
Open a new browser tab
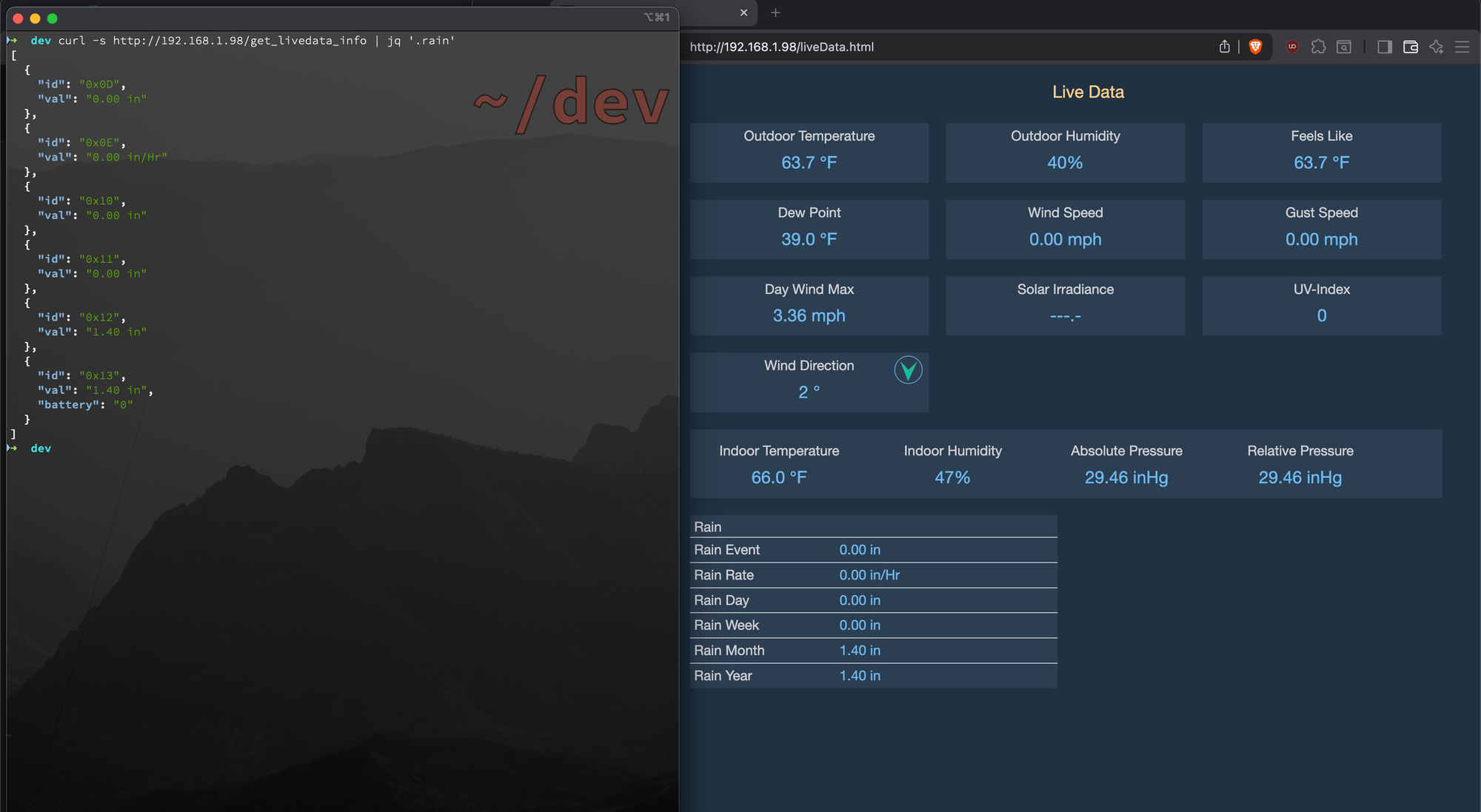pos(775,13)
